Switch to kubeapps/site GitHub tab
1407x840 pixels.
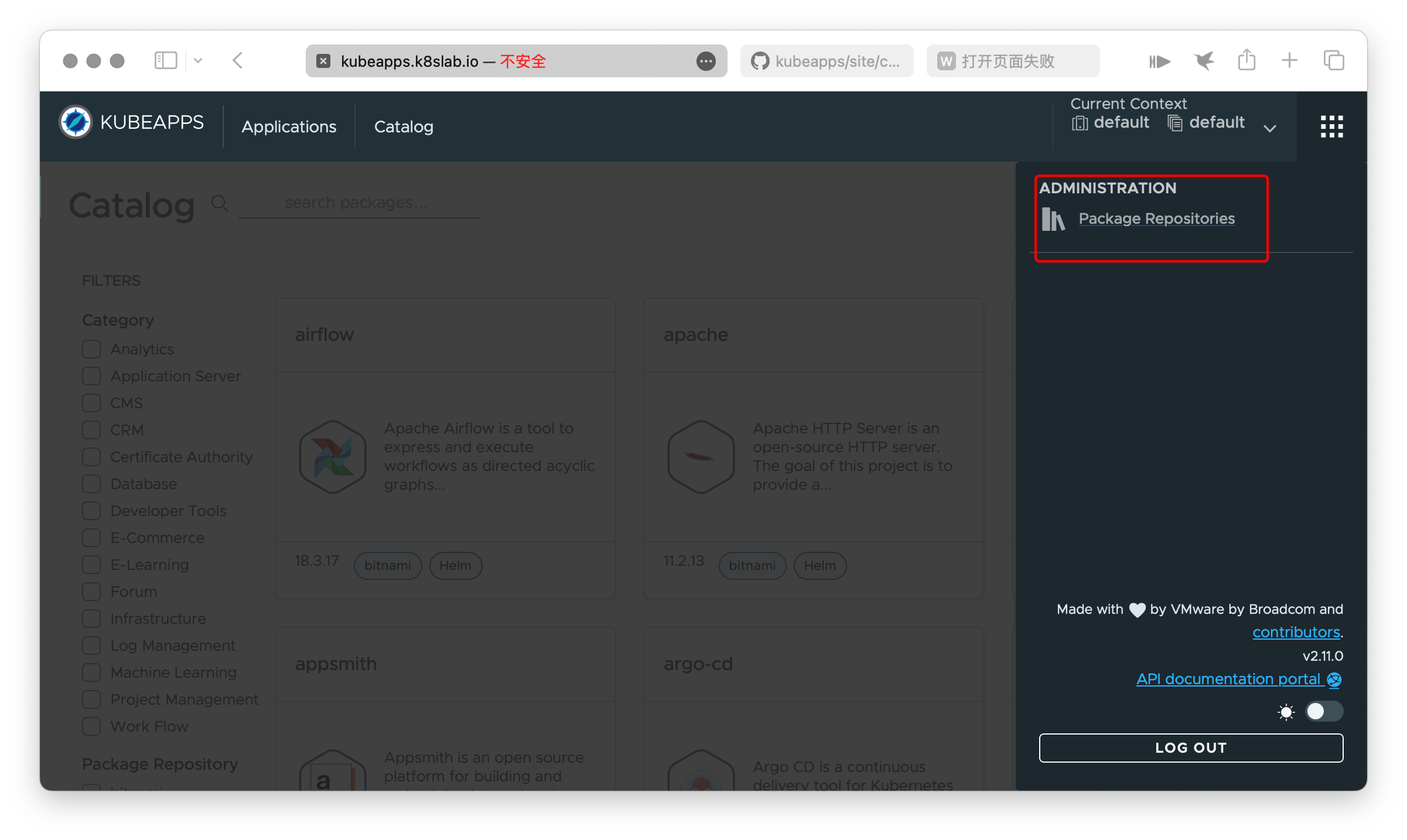click(x=827, y=61)
